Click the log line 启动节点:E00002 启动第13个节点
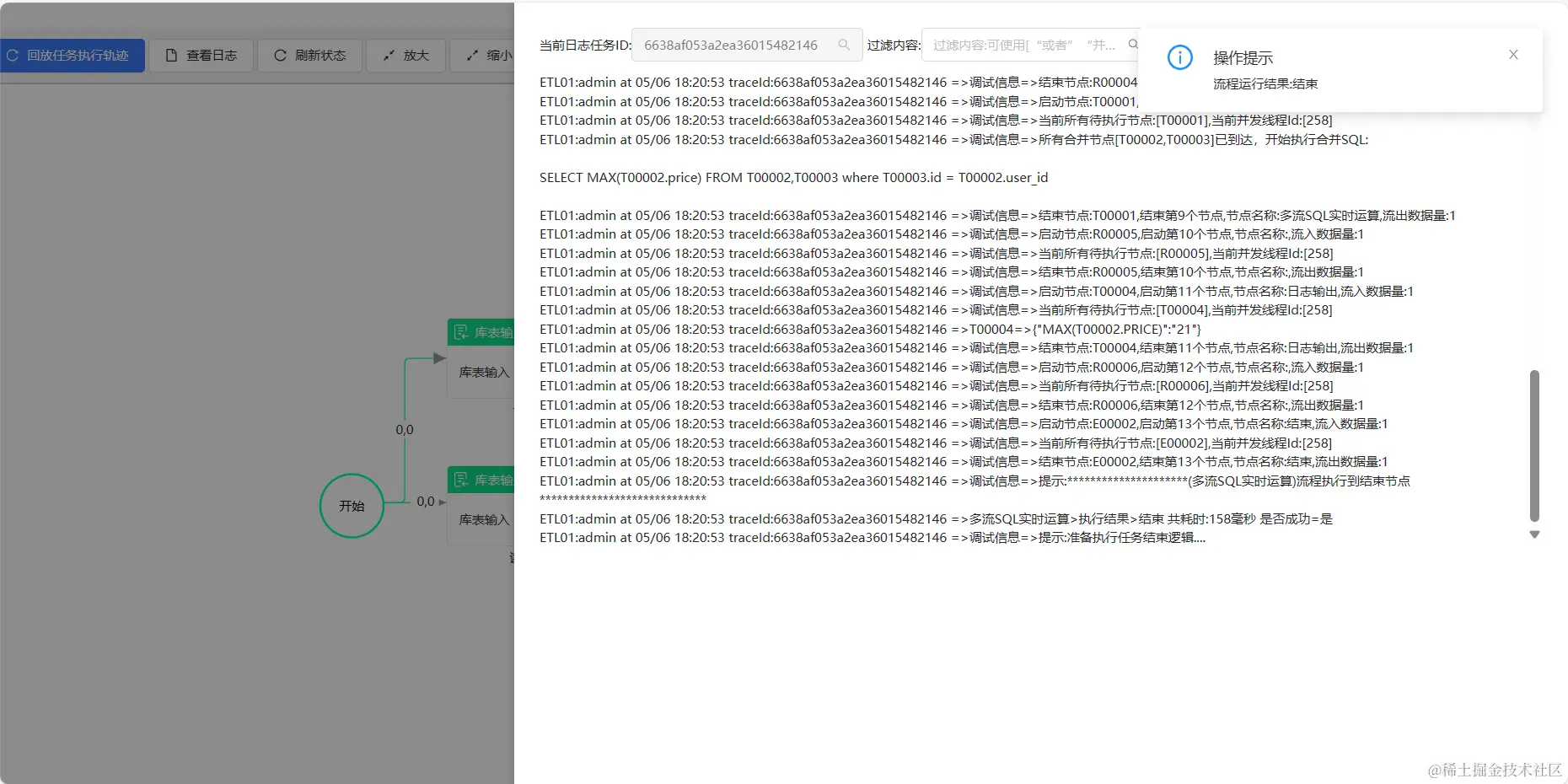Image resolution: width=1568 pixels, height=784 pixels. [964, 424]
